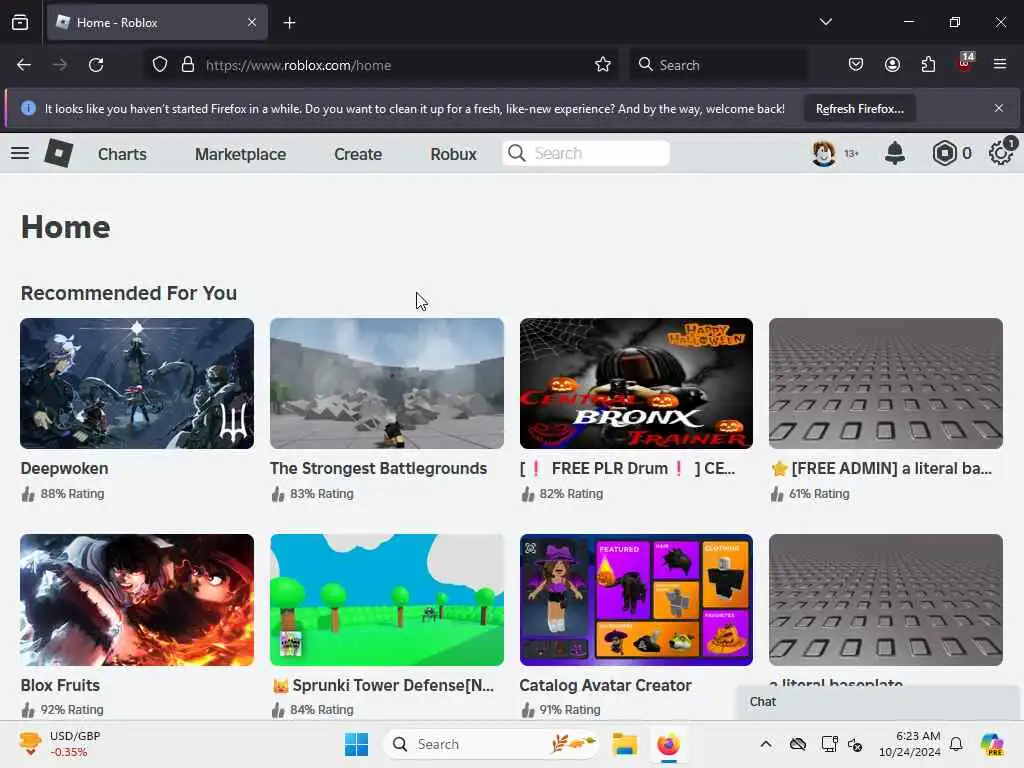
Task: Open the Firefox extensions puzzle icon
Action: click(x=928, y=65)
